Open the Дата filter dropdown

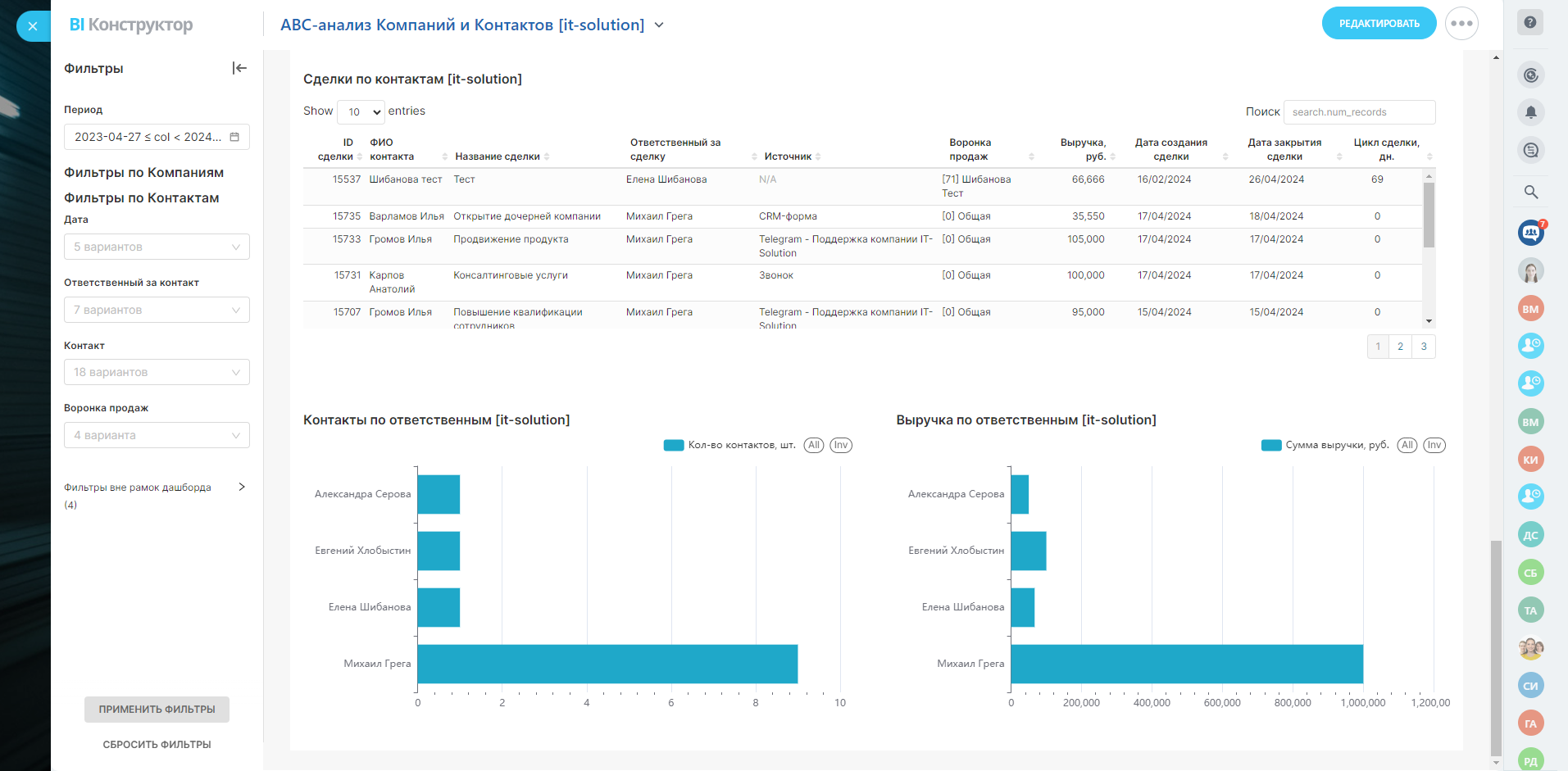[157, 247]
